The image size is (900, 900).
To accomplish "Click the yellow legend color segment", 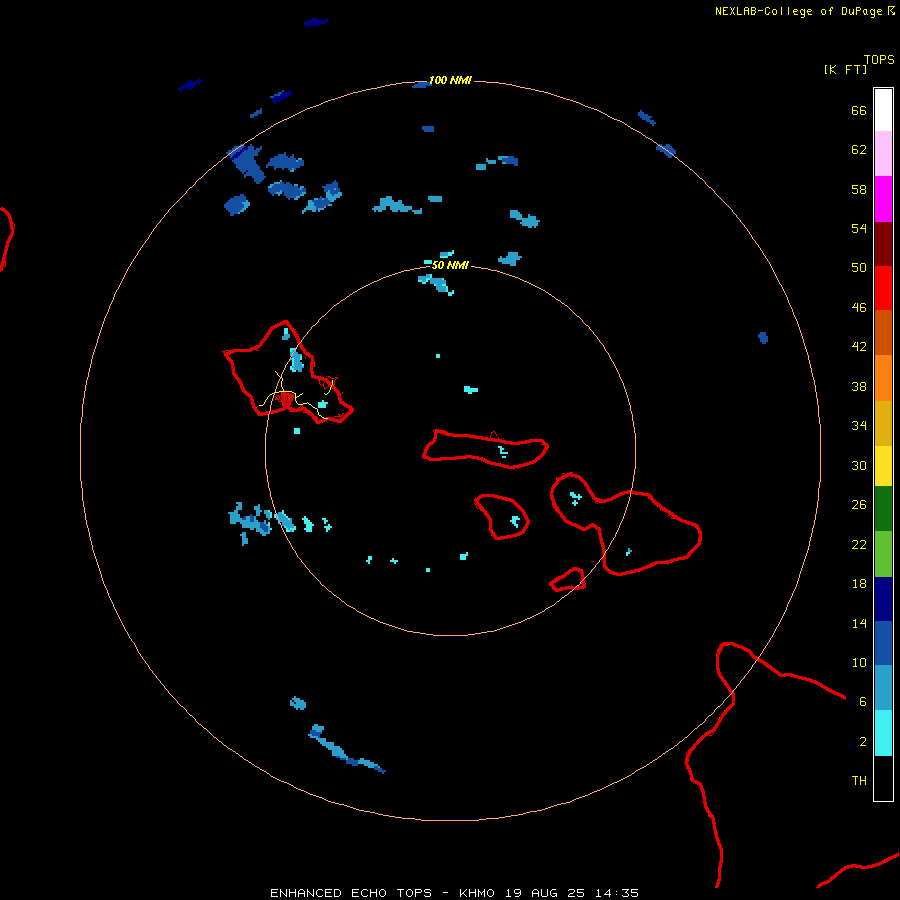I will [x=883, y=466].
